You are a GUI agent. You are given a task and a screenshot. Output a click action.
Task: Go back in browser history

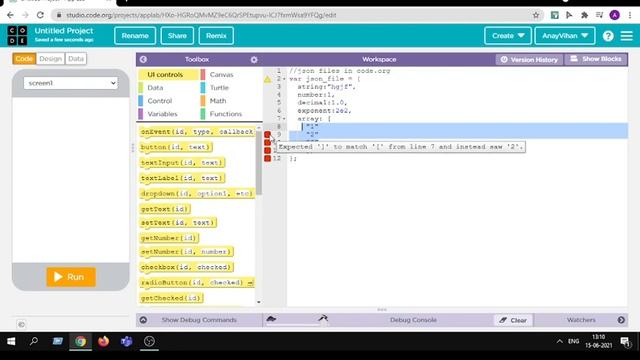coord(10,15)
